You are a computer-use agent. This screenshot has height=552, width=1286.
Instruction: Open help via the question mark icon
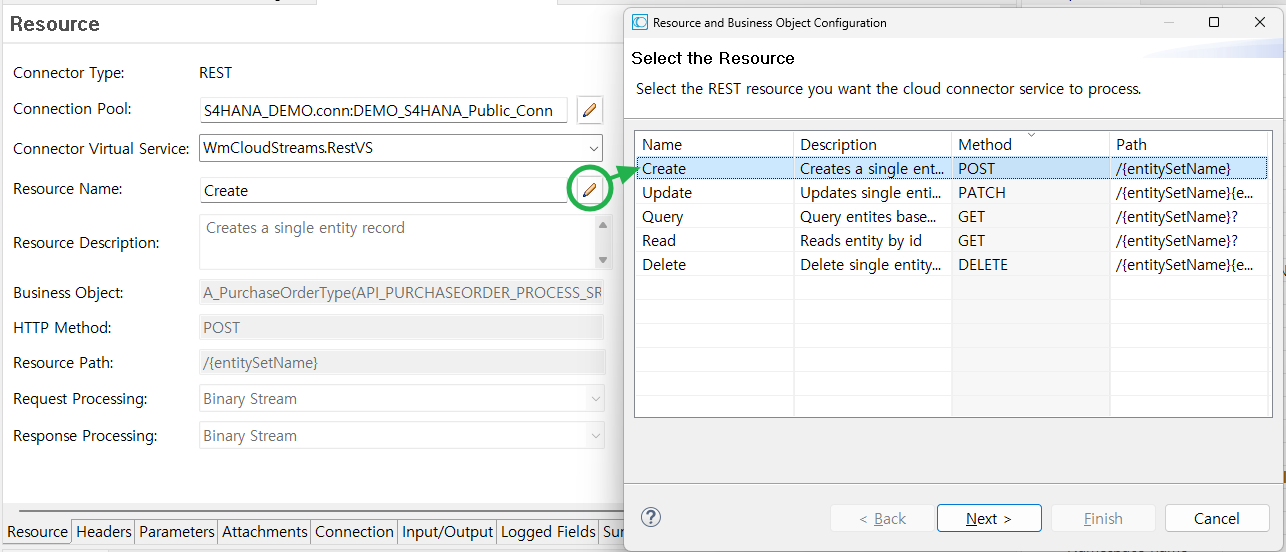[651, 517]
